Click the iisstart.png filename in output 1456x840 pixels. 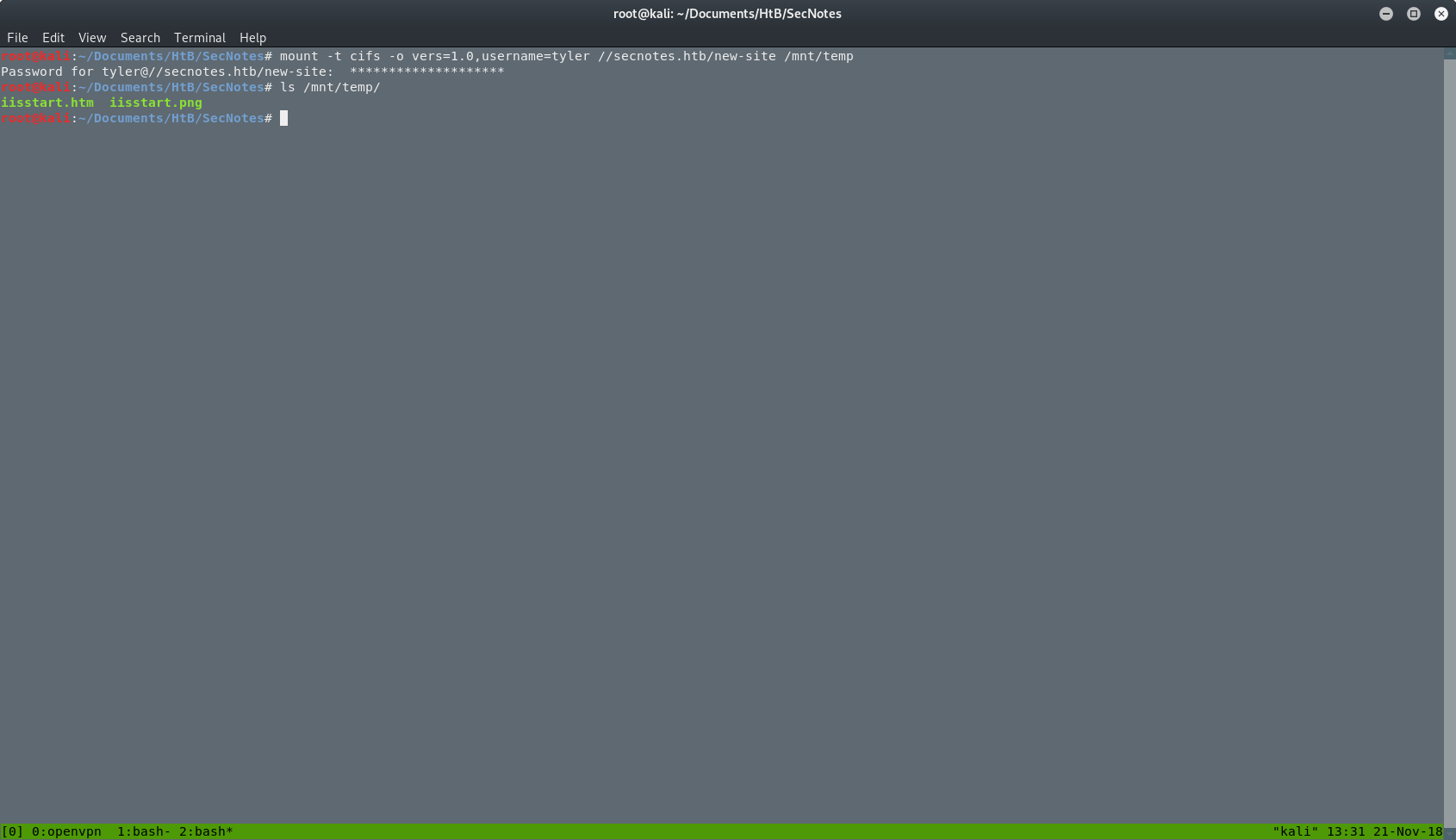156,103
